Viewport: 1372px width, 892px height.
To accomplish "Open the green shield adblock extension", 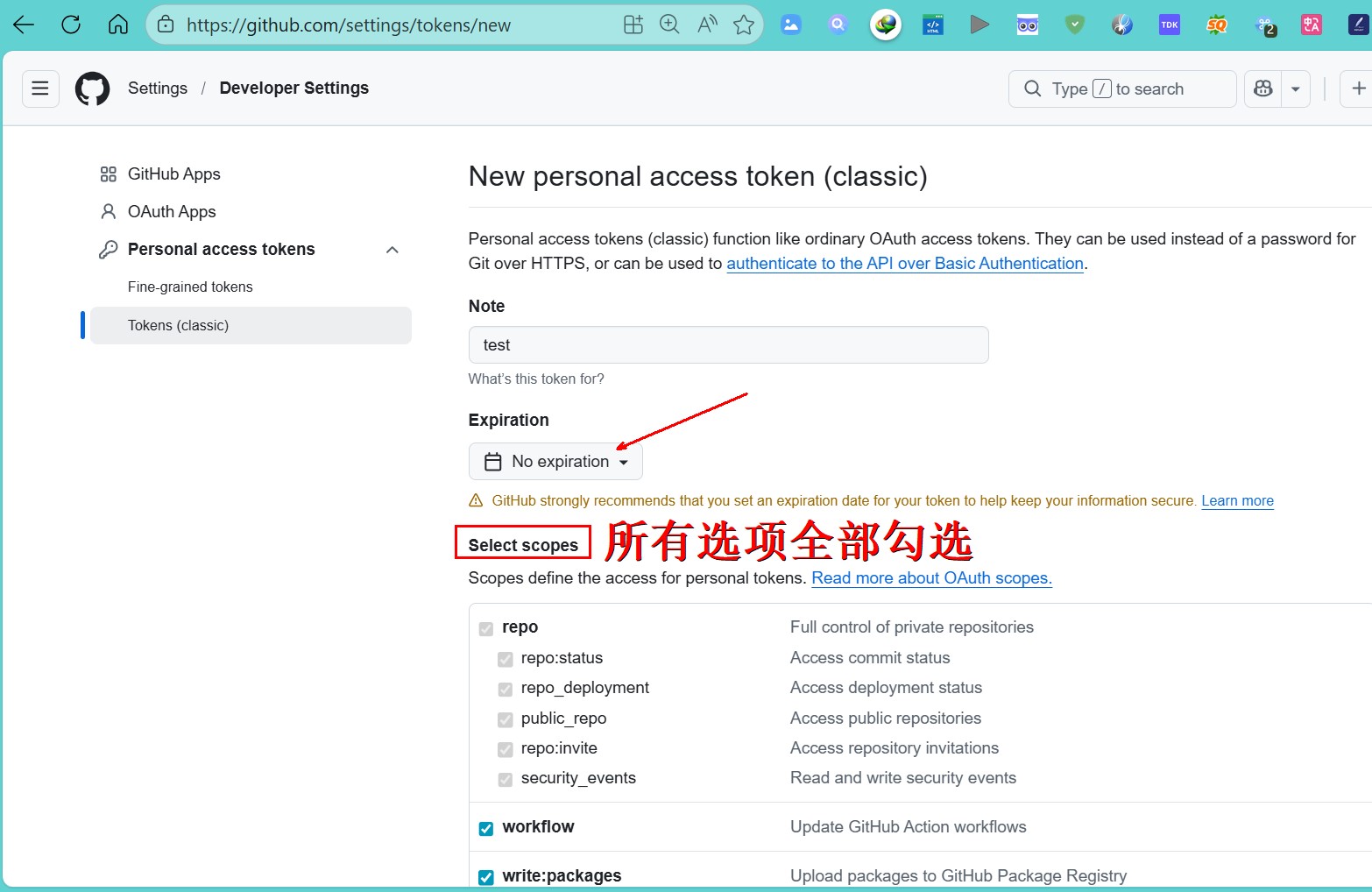I will [x=1075, y=25].
